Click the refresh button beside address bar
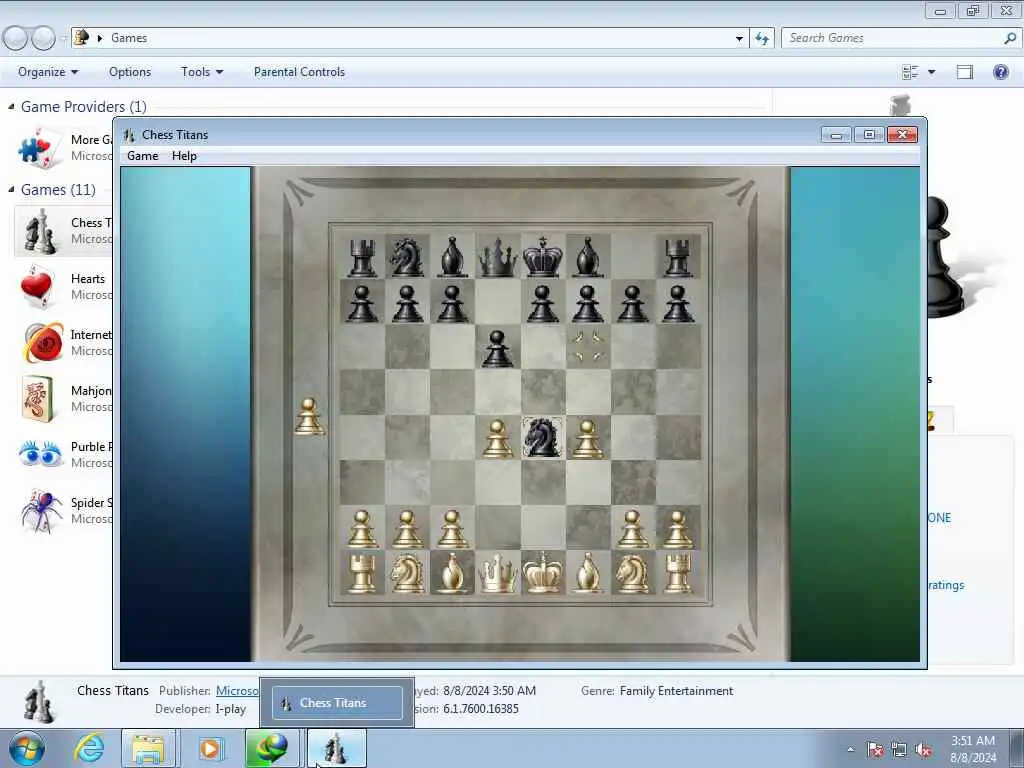The image size is (1024, 768). click(762, 39)
